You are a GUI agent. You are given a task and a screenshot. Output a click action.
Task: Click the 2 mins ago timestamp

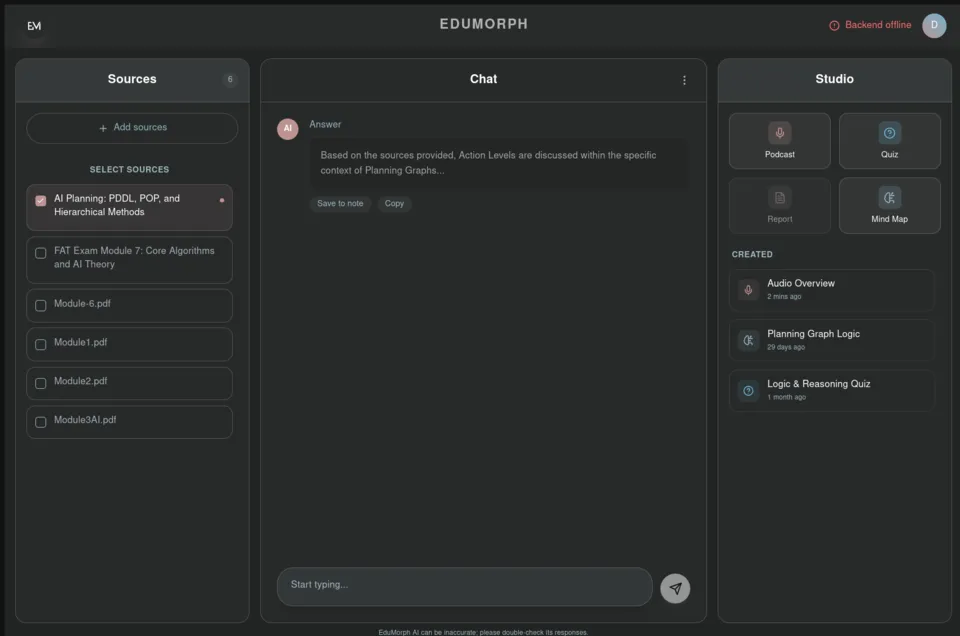[784, 296]
